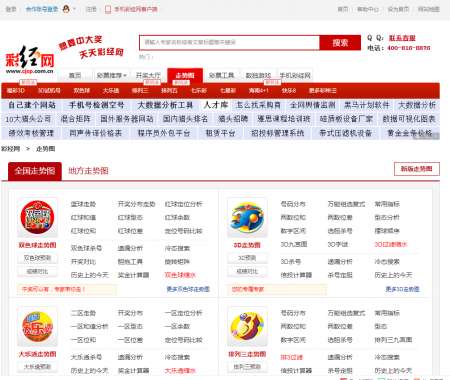The width and height of the screenshot is (450, 380).
Task: Open 号码分布 in the 3D card
Action: [293, 204]
